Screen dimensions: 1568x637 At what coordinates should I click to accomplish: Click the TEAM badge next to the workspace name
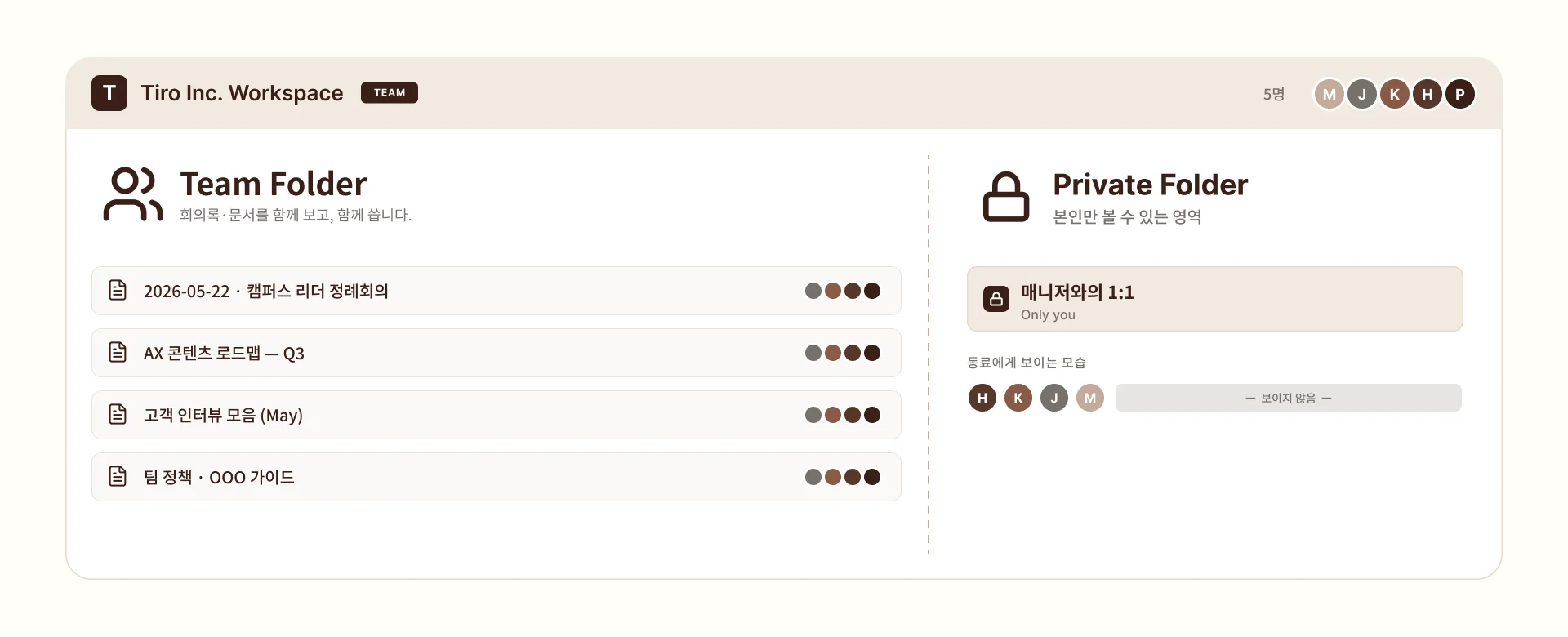[390, 93]
